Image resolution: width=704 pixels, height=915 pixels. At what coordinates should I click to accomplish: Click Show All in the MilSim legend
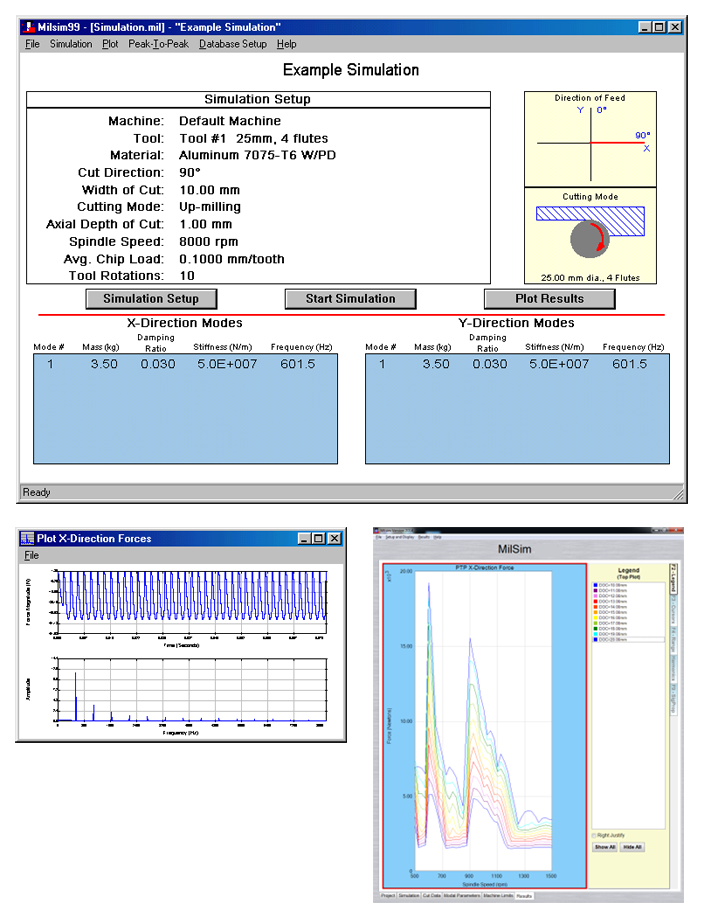(x=605, y=847)
